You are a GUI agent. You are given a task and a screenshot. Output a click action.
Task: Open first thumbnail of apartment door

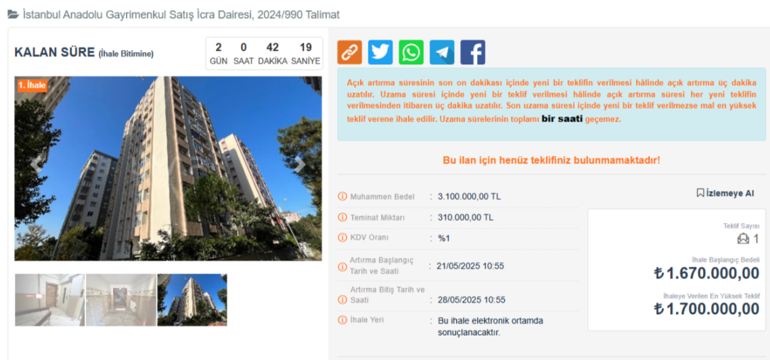[x=50, y=300]
